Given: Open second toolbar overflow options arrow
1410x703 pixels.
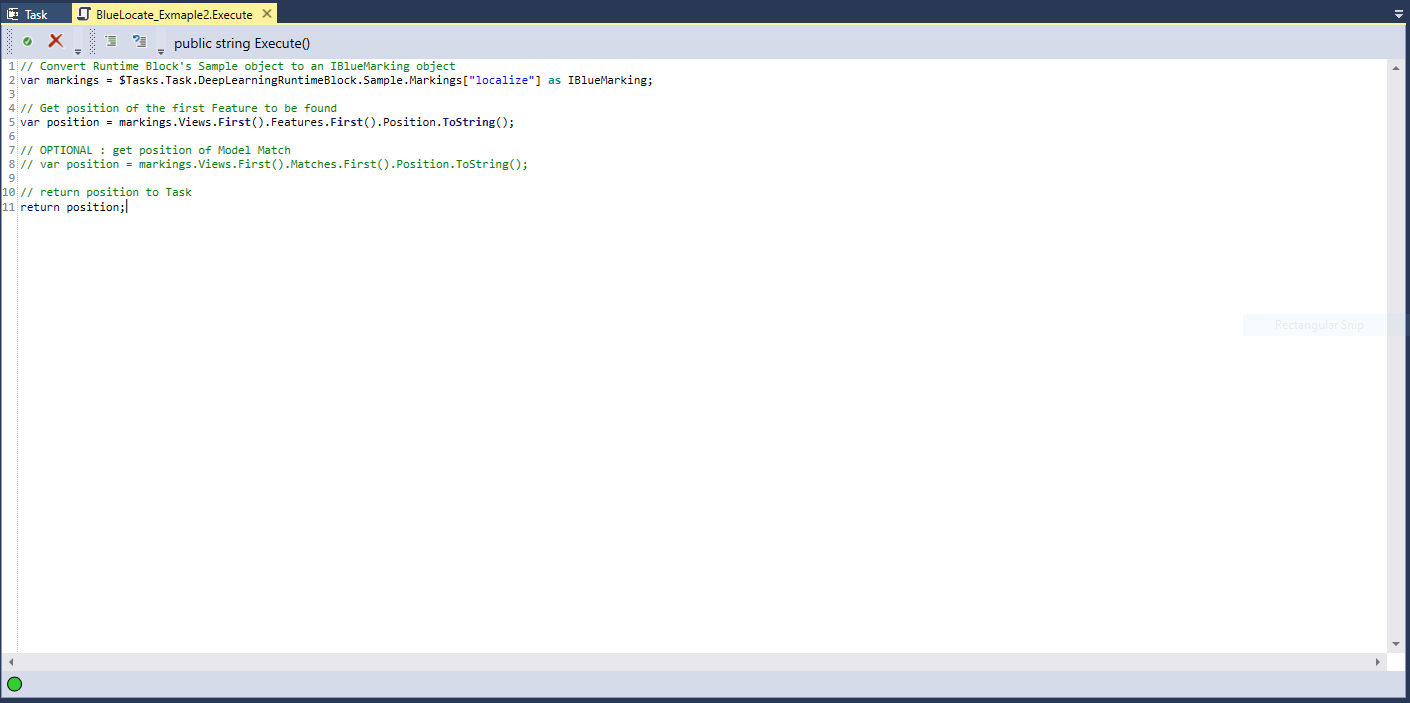Looking at the screenshot, I should pyautogui.click(x=161, y=51).
